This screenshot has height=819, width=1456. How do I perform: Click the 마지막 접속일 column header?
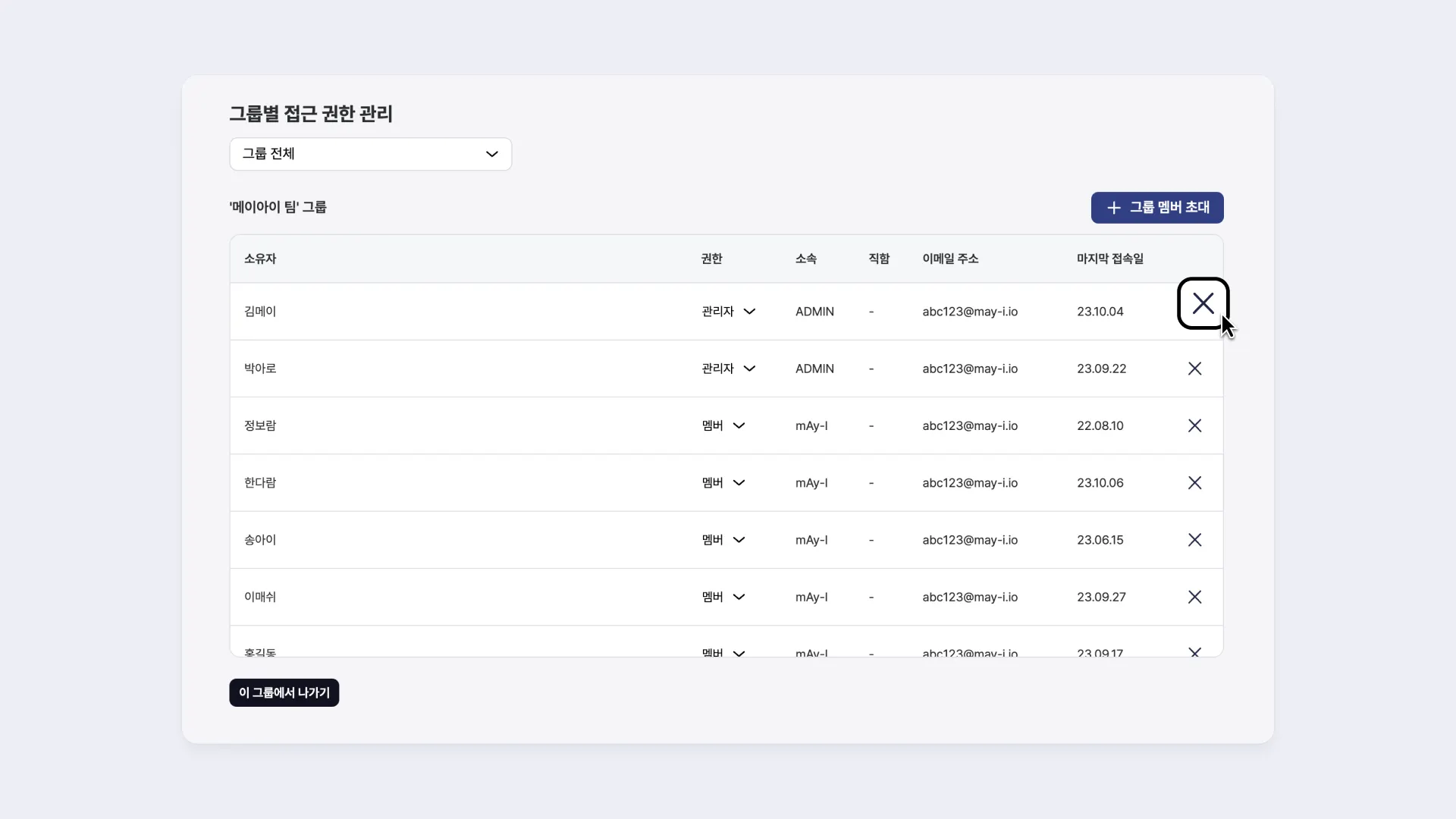[x=1109, y=259]
